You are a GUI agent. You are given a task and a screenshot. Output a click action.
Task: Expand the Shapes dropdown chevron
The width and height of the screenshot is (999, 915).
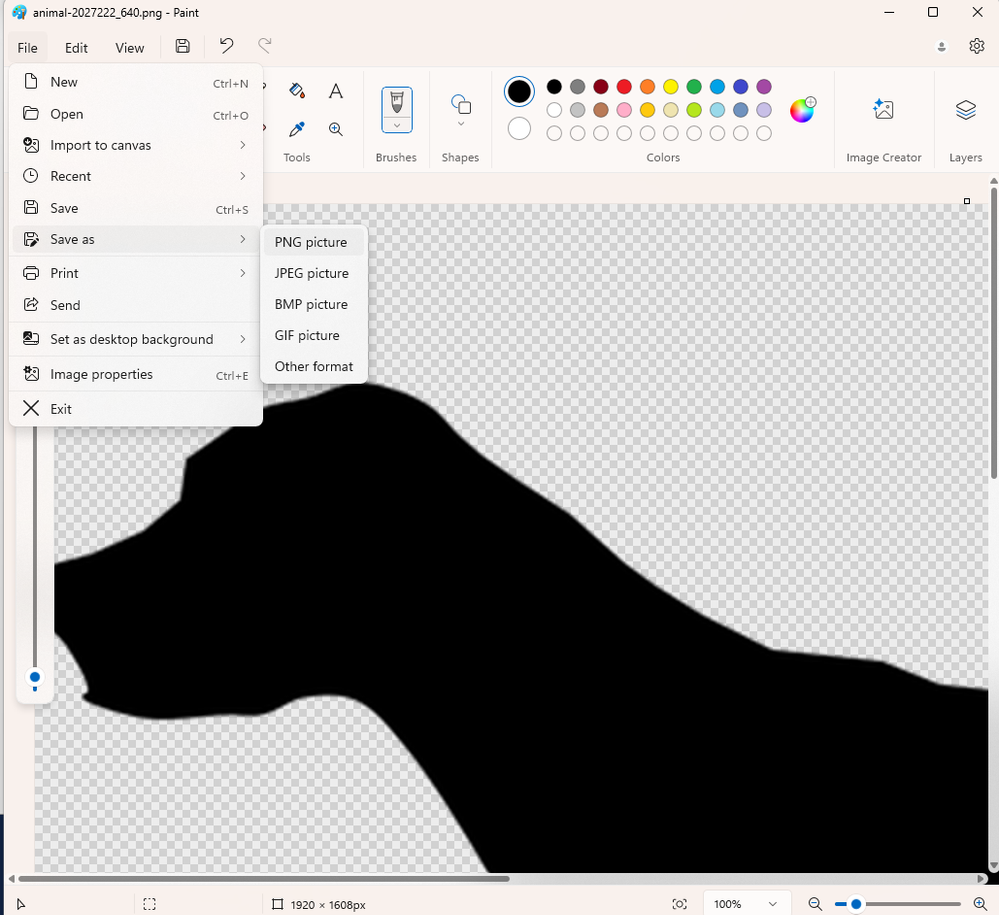pyautogui.click(x=461, y=124)
